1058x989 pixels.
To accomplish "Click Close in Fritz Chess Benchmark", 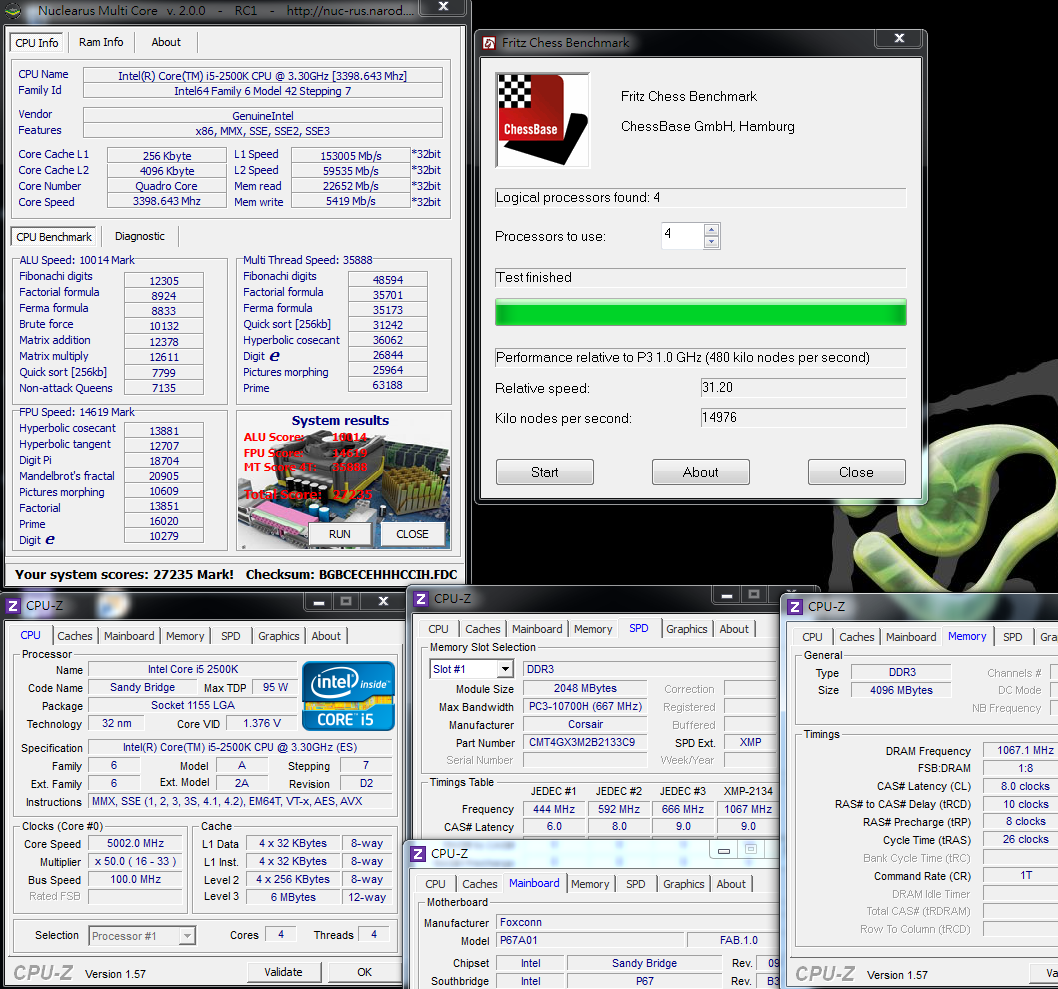I will click(x=856, y=472).
